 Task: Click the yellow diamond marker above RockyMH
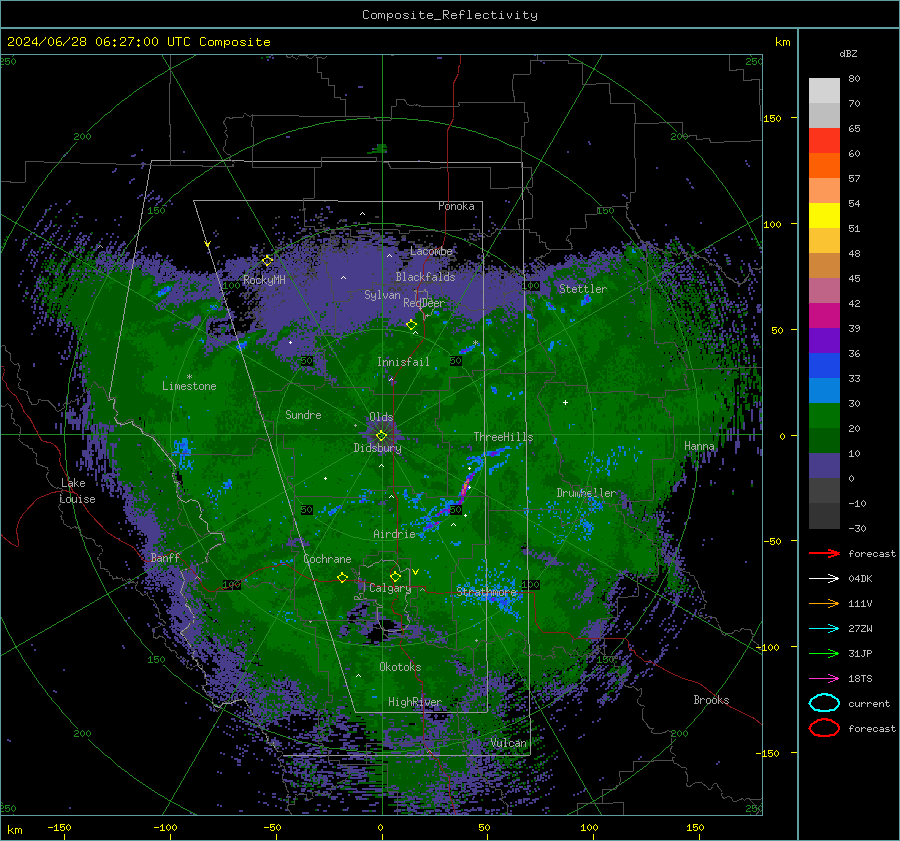point(267,261)
